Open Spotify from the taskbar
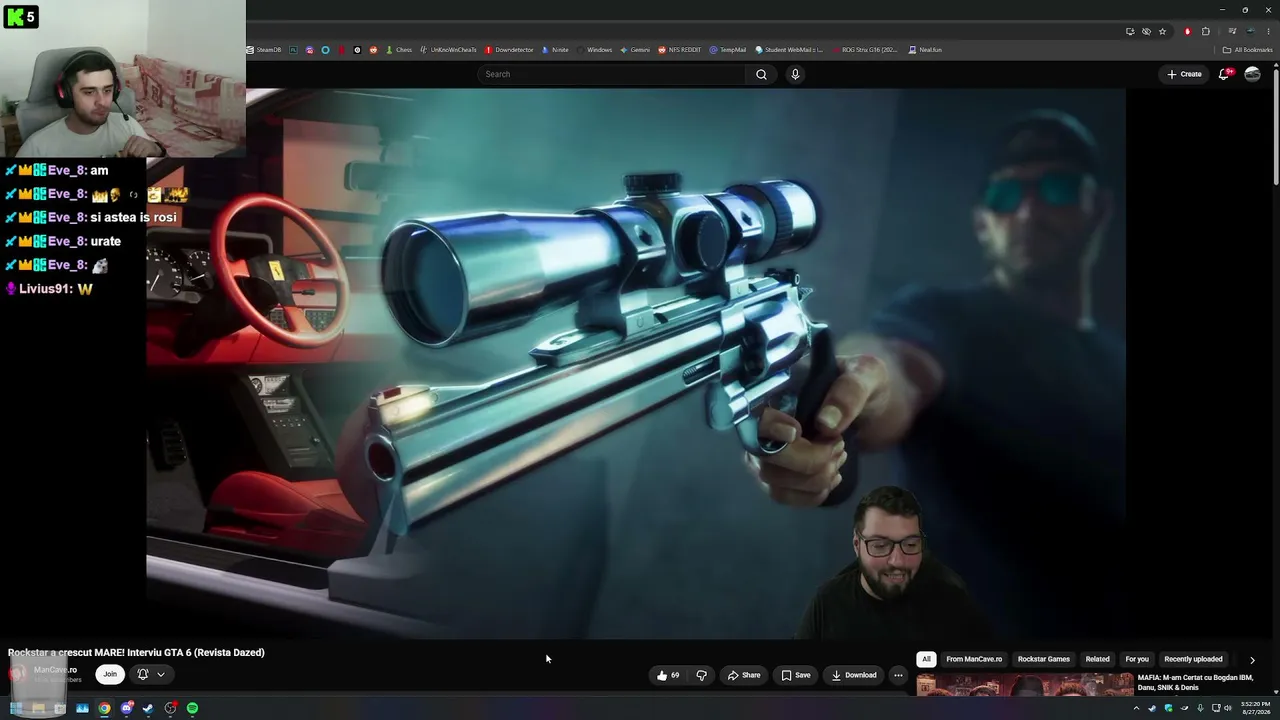 192,708
